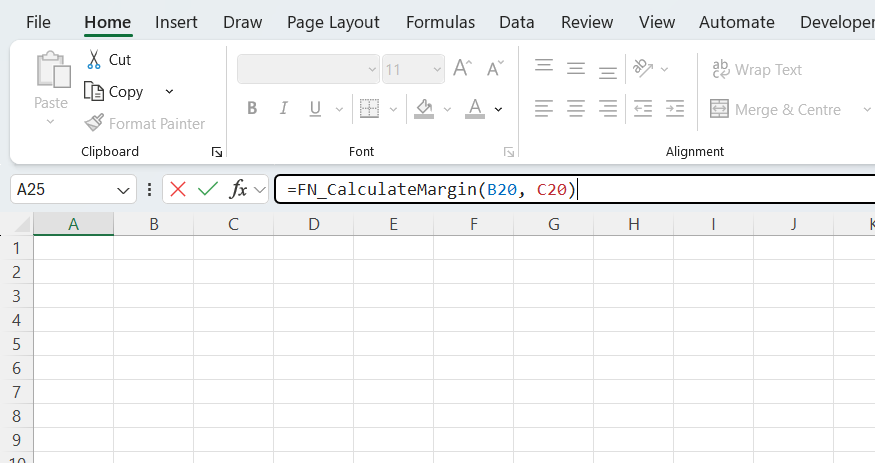Expand the fx function dropdown arrow
Viewport: 875px width, 463px height.
259,190
